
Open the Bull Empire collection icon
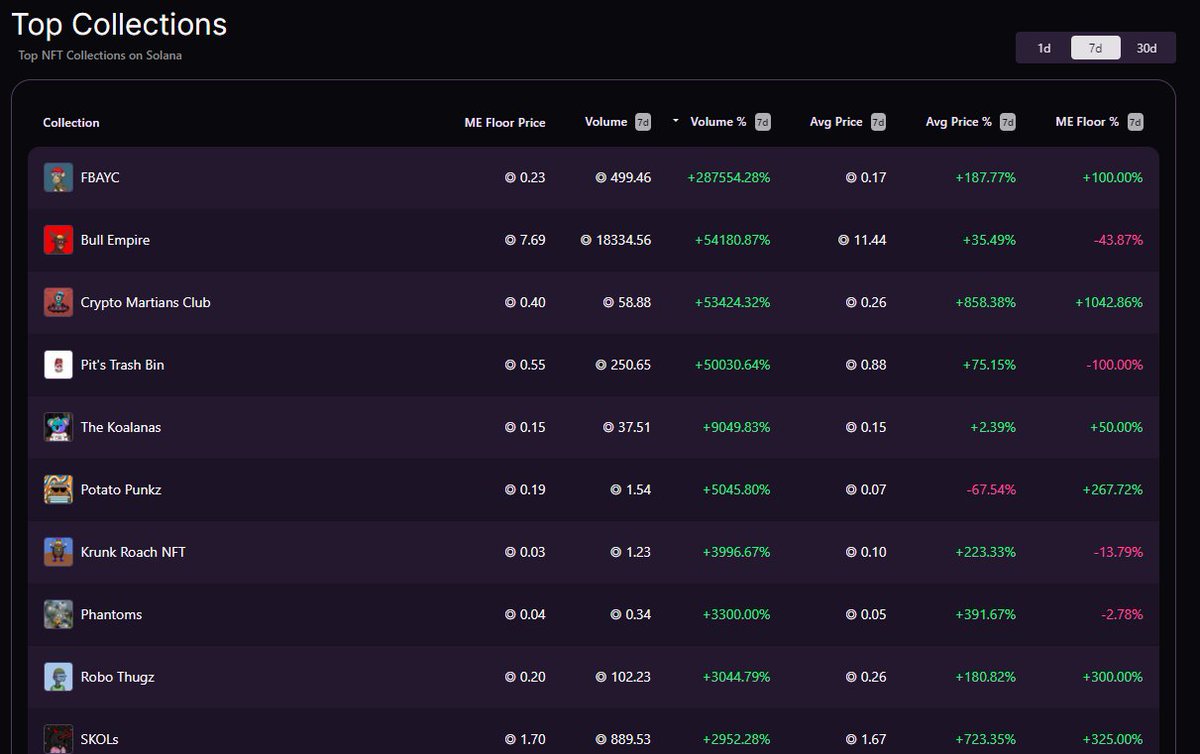[x=58, y=240]
